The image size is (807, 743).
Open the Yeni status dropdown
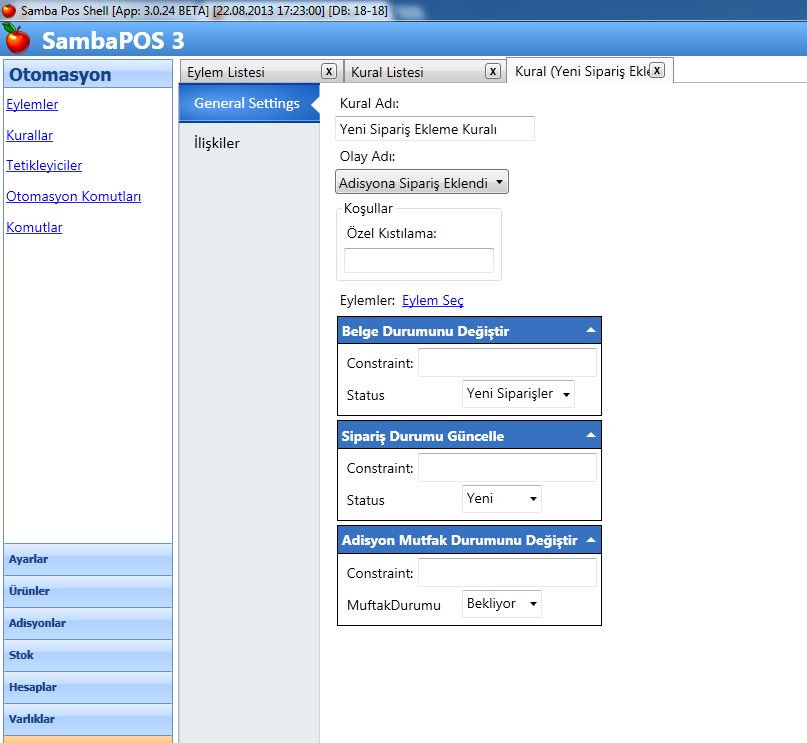(x=502, y=498)
